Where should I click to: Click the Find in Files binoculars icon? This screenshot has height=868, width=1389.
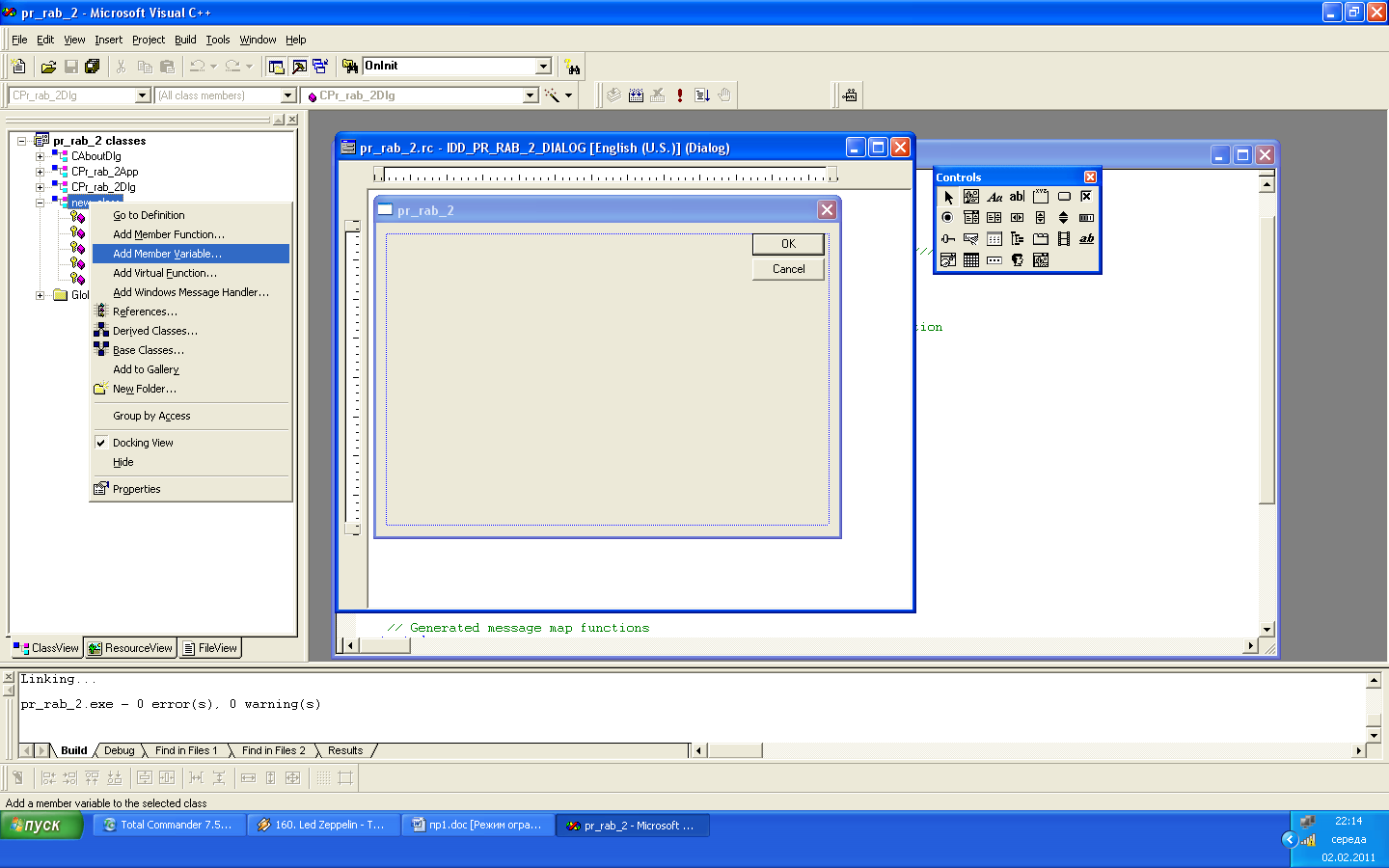350,67
